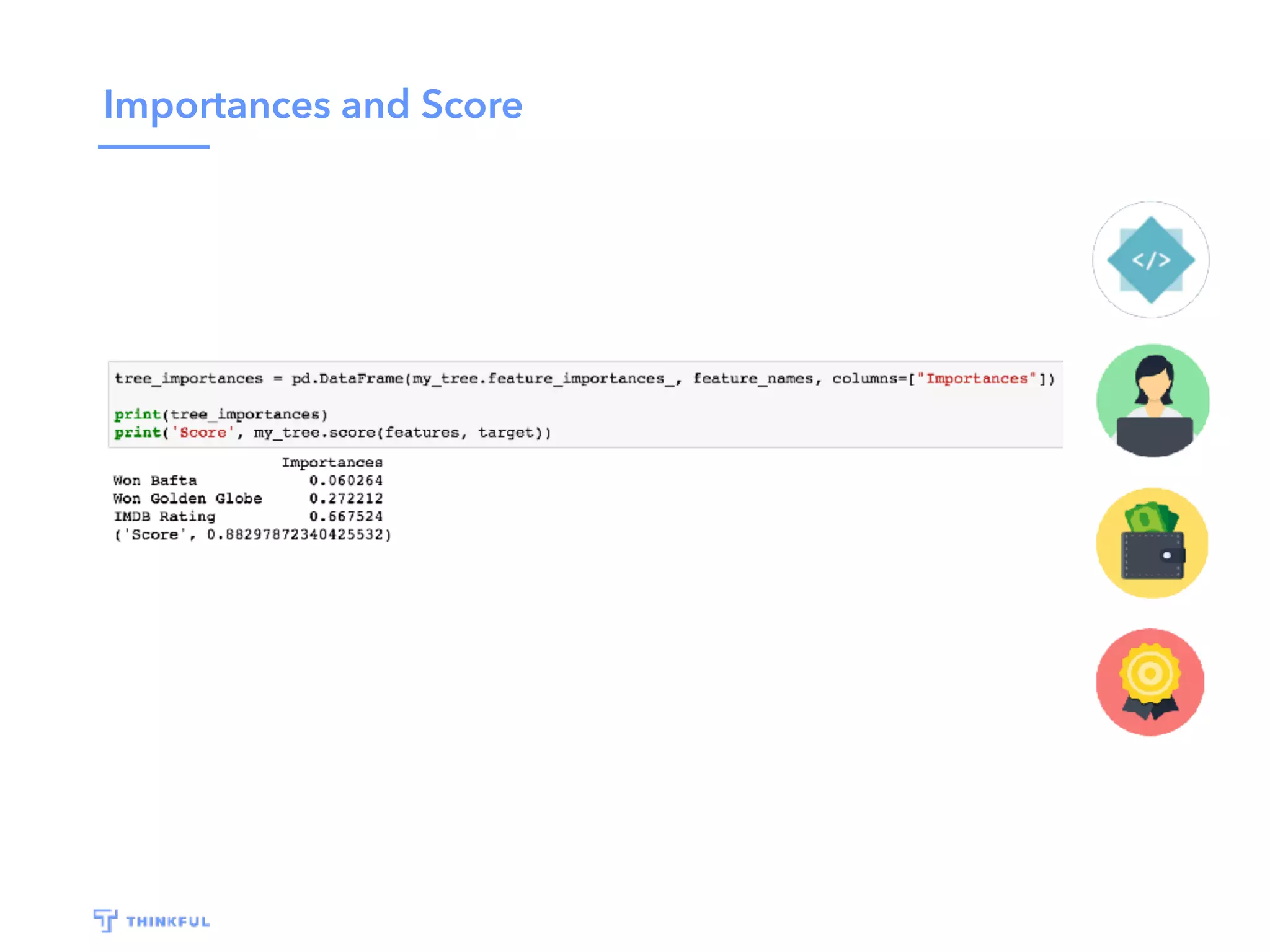Click the Thinkful logo
Image resolution: width=1270 pixels, height=952 pixels.
coord(152,921)
